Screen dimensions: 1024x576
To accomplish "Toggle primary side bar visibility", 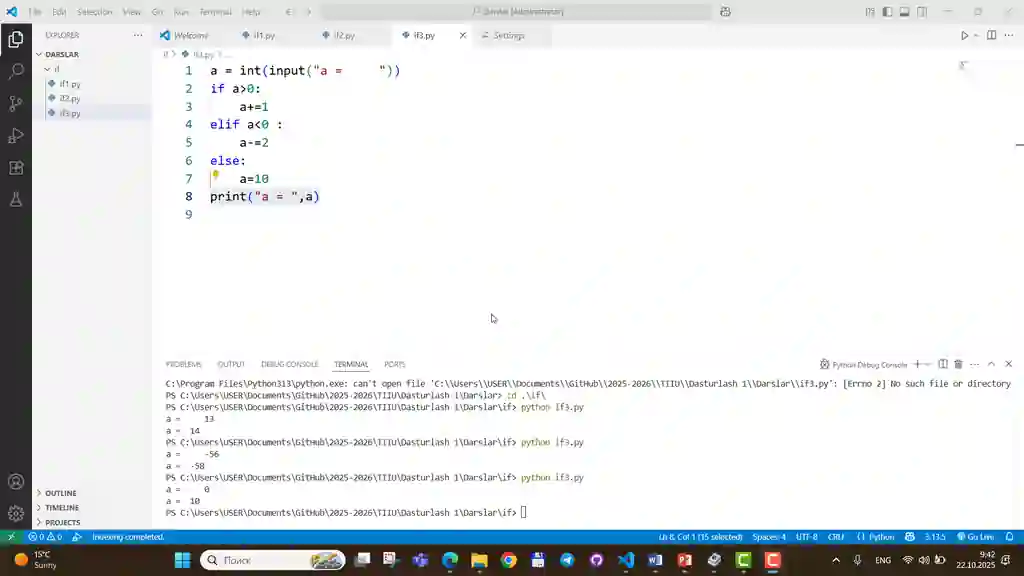I will [887, 12].
